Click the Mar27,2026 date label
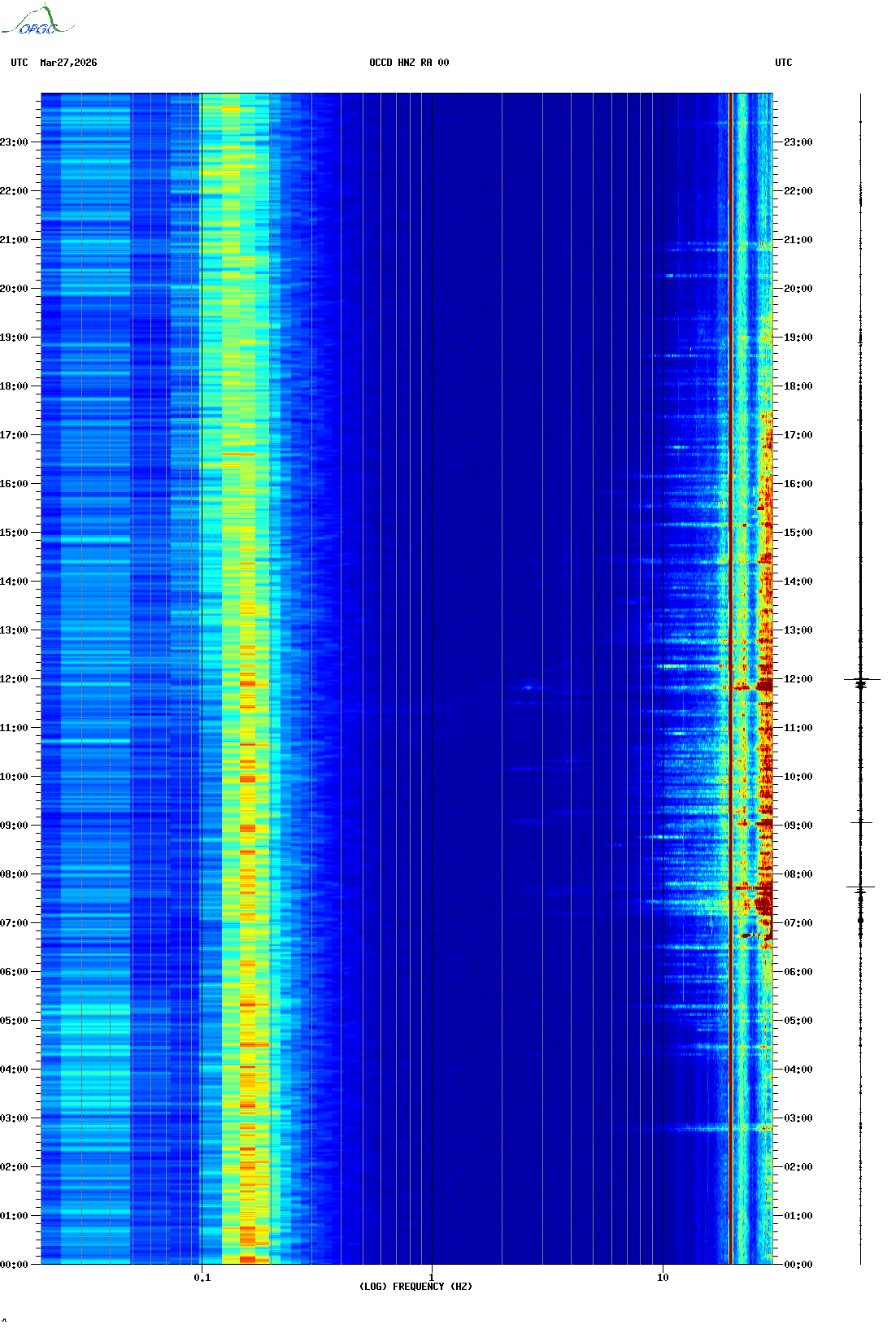The height and width of the screenshot is (1329, 896). 68,63
